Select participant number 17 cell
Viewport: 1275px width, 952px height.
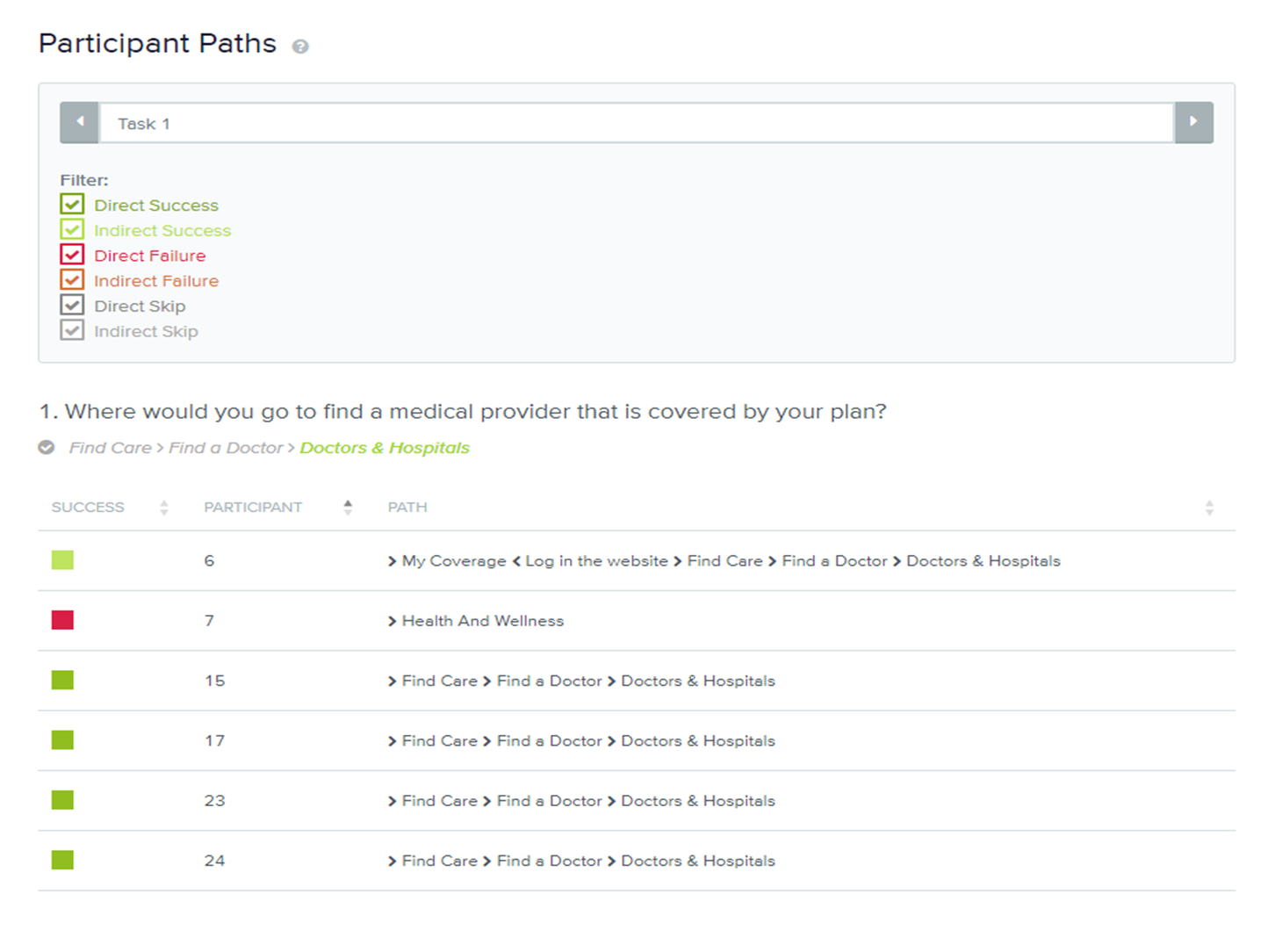point(214,740)
